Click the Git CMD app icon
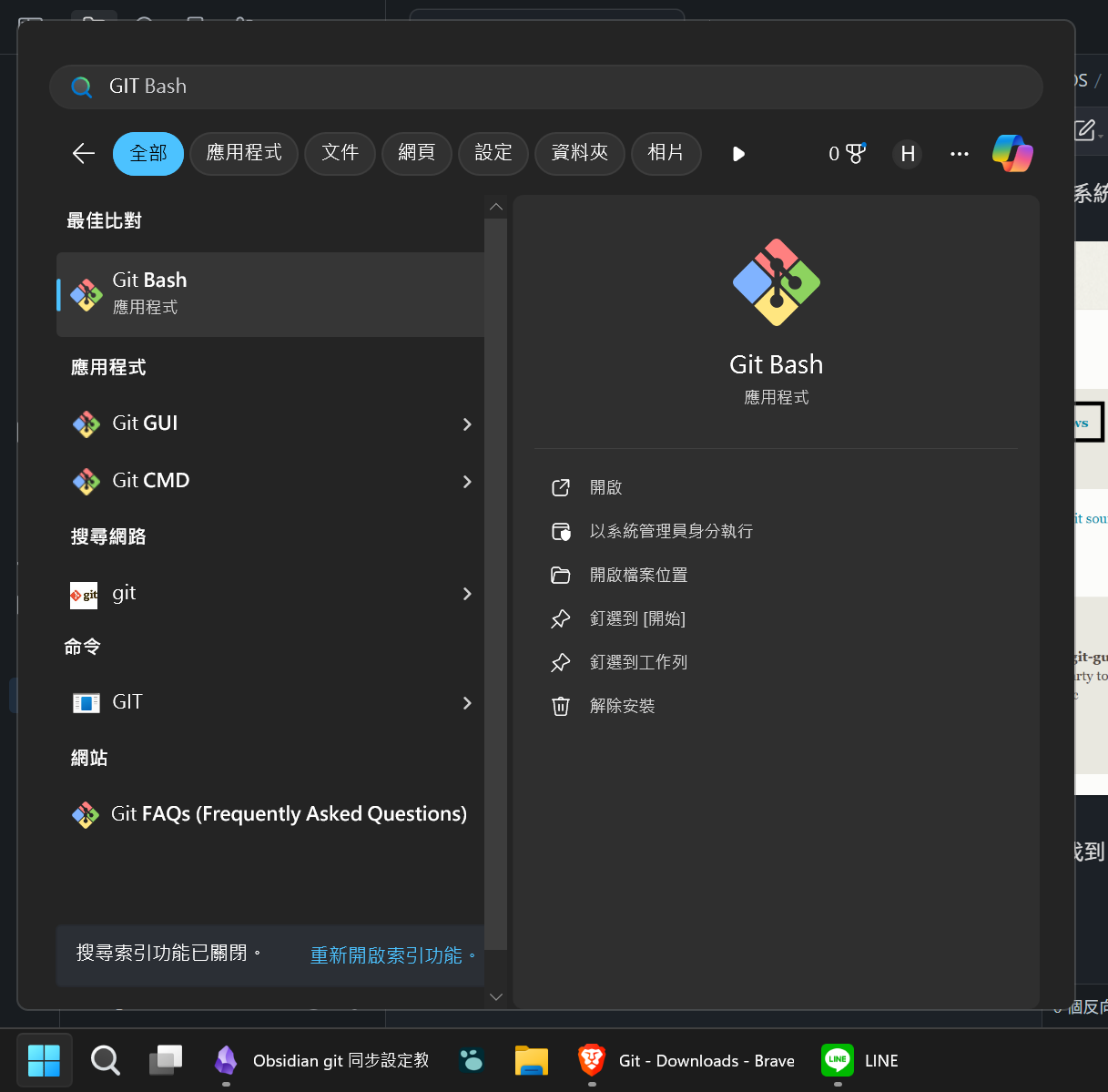 (86, 481)
